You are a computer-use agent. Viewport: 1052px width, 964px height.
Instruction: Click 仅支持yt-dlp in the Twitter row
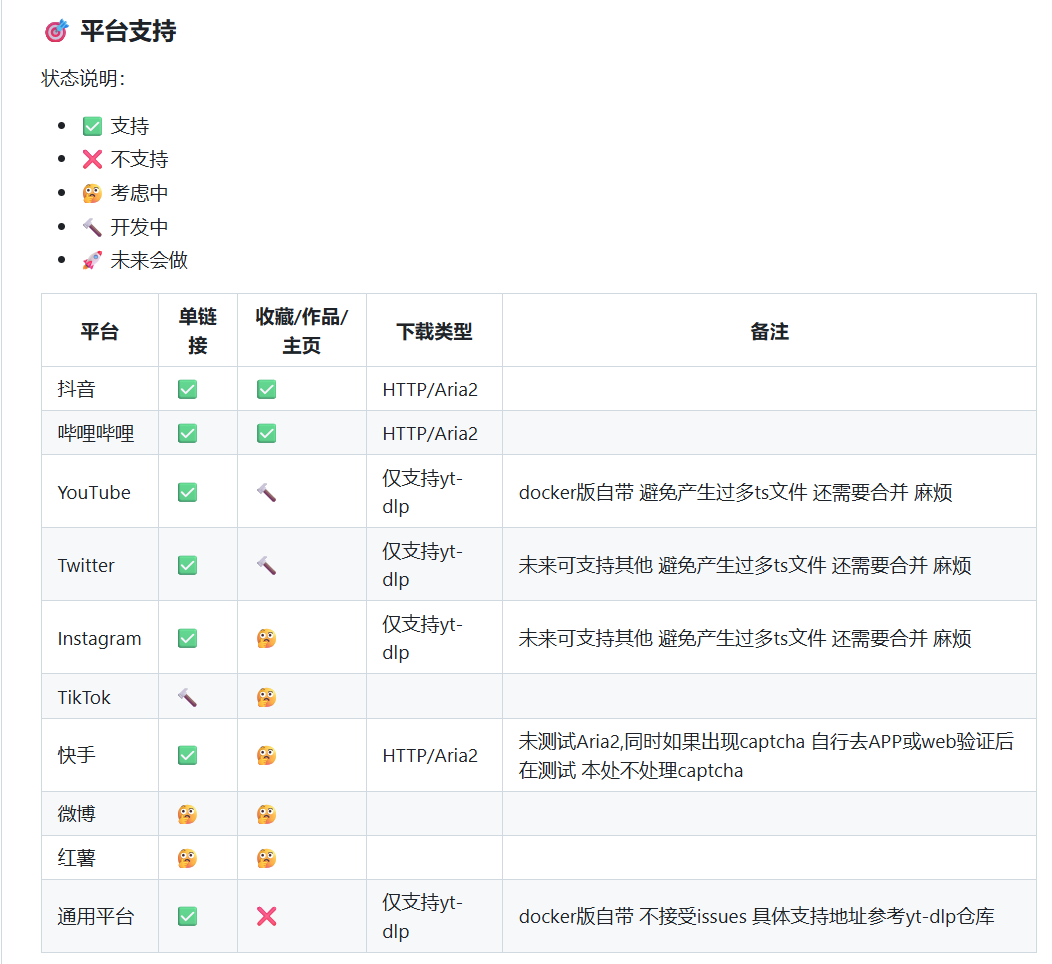pos(423,566)
